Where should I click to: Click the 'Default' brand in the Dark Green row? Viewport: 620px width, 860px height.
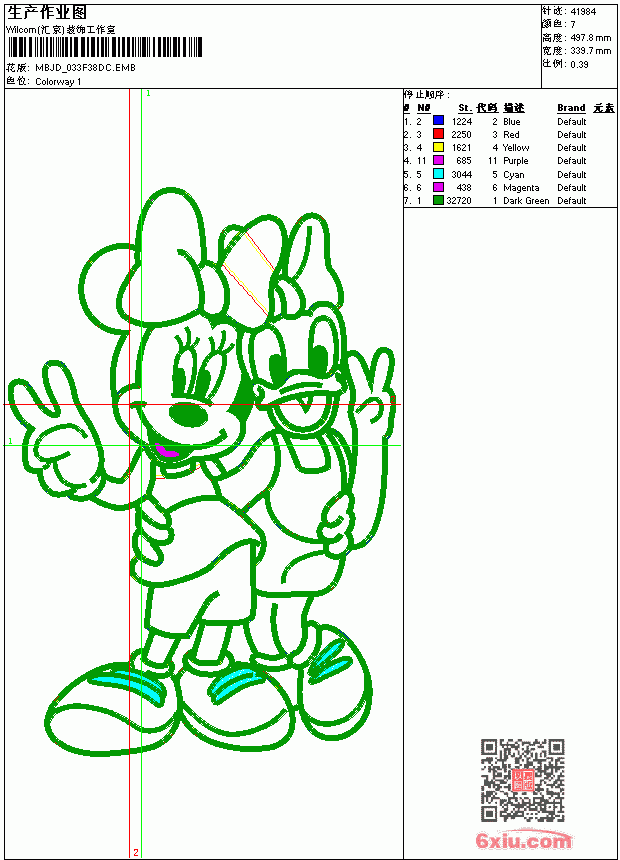[572, 201]
